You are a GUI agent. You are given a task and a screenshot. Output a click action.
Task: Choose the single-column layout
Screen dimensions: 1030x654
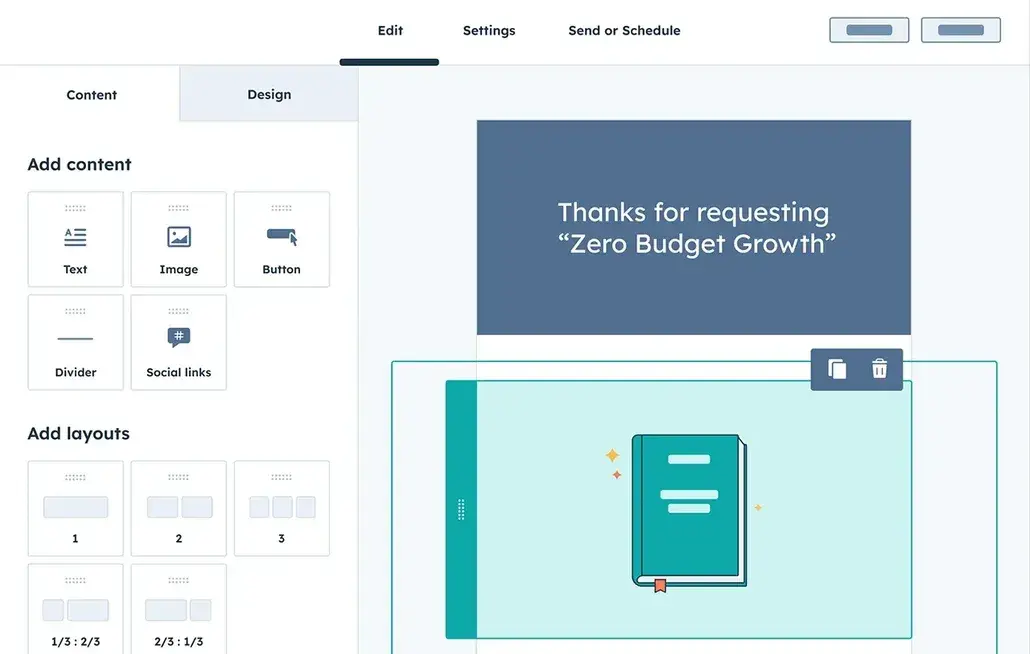pyautogui.click(x=75, y=507)
